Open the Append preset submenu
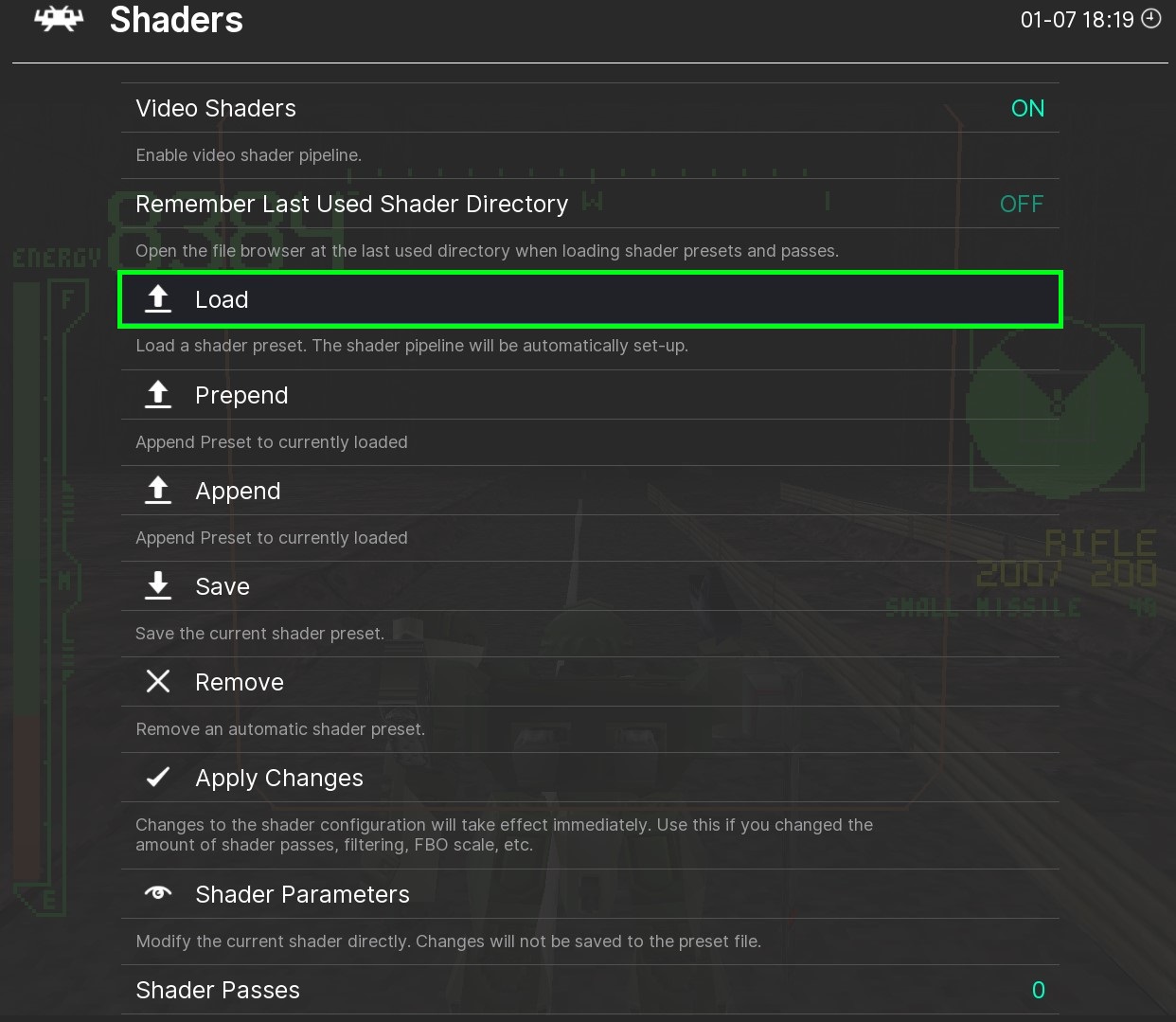The image size is (1176, 1022). coord(238,491)
